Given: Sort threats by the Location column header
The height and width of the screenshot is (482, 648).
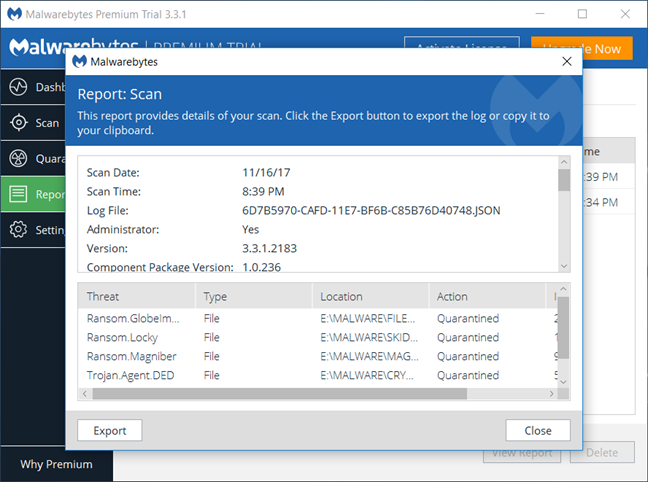Looking at the screenshot, I should 371,296.
